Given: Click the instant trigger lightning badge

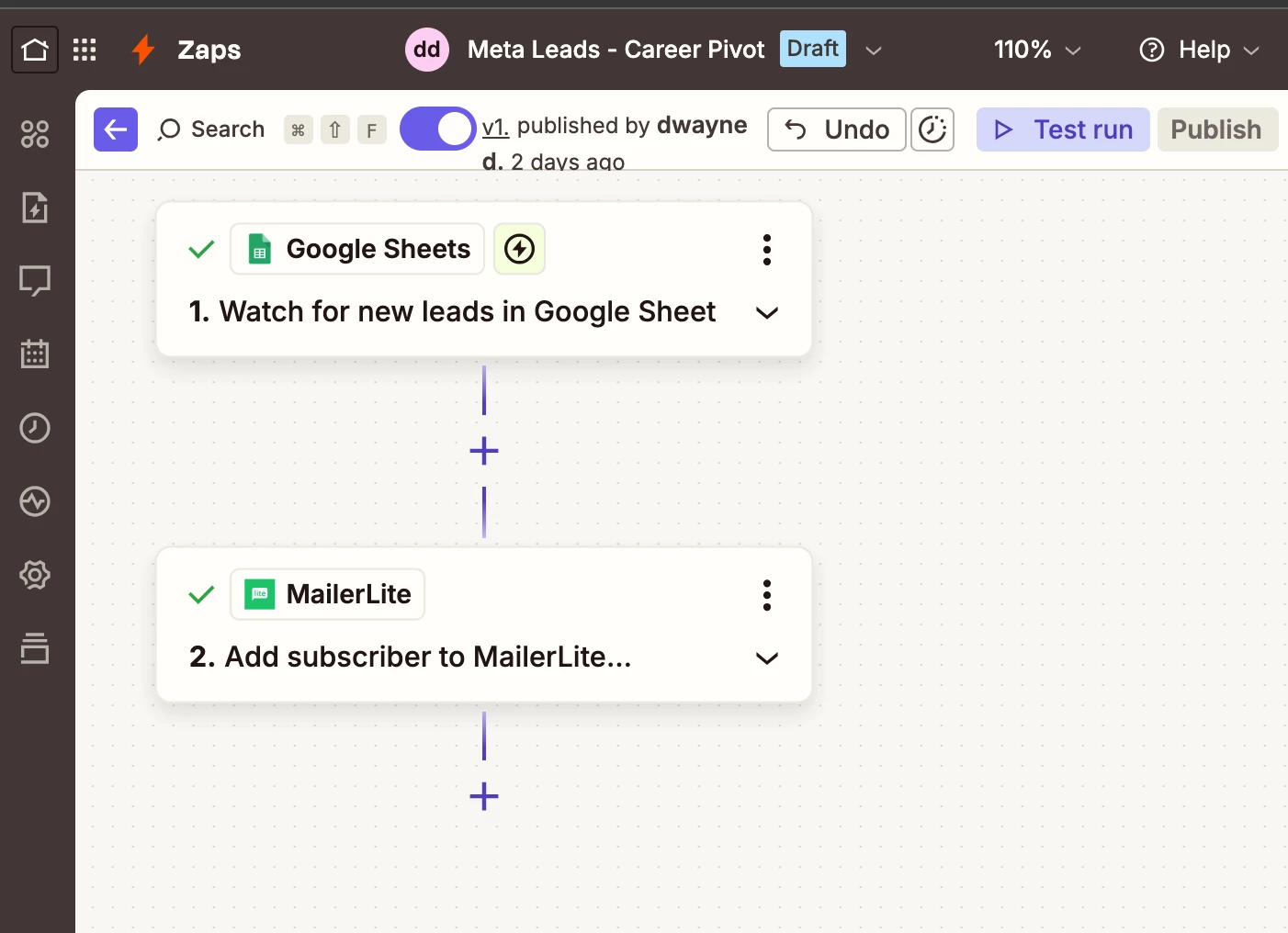Looking at the screenshot, I should pos(520,249).
